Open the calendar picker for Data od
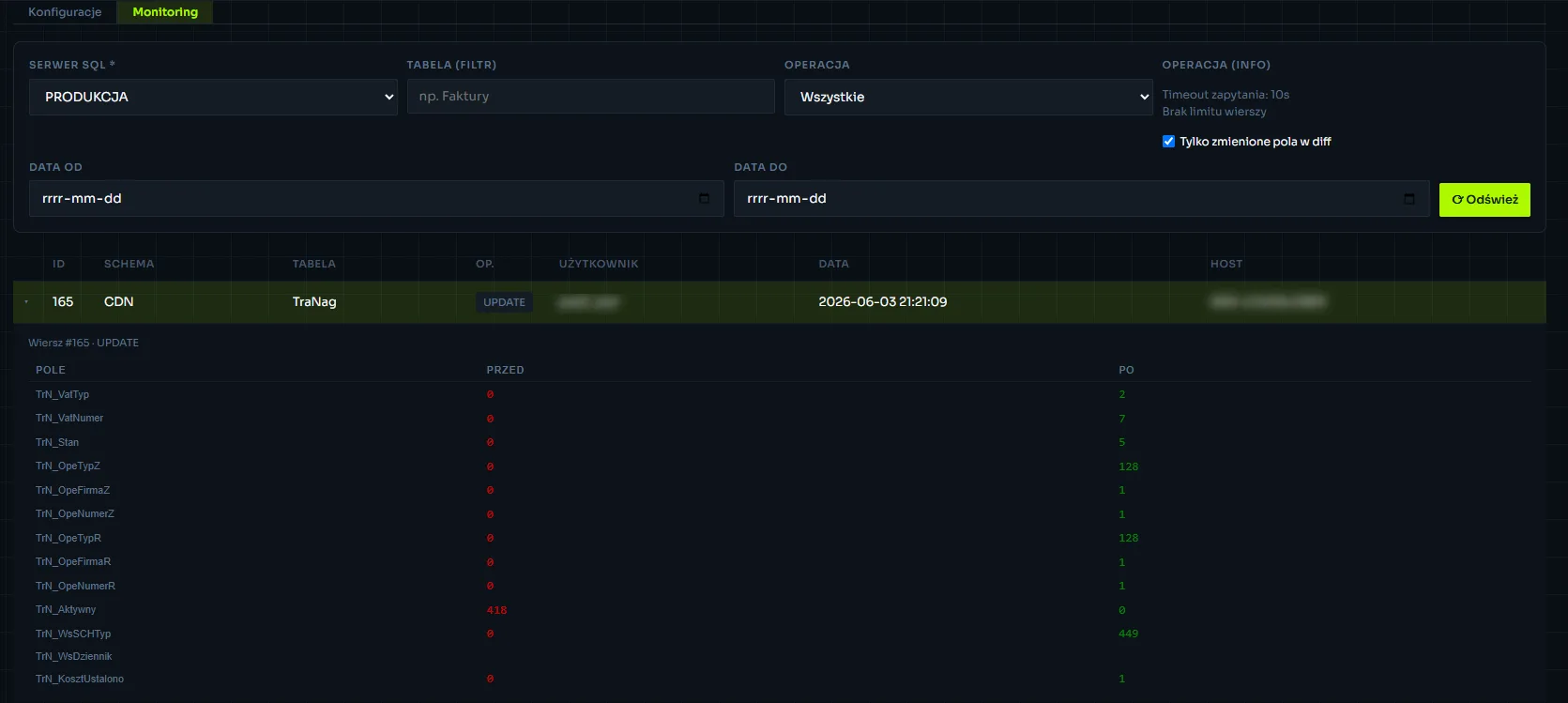1568x703 pixels. click(x=704, y=199)
